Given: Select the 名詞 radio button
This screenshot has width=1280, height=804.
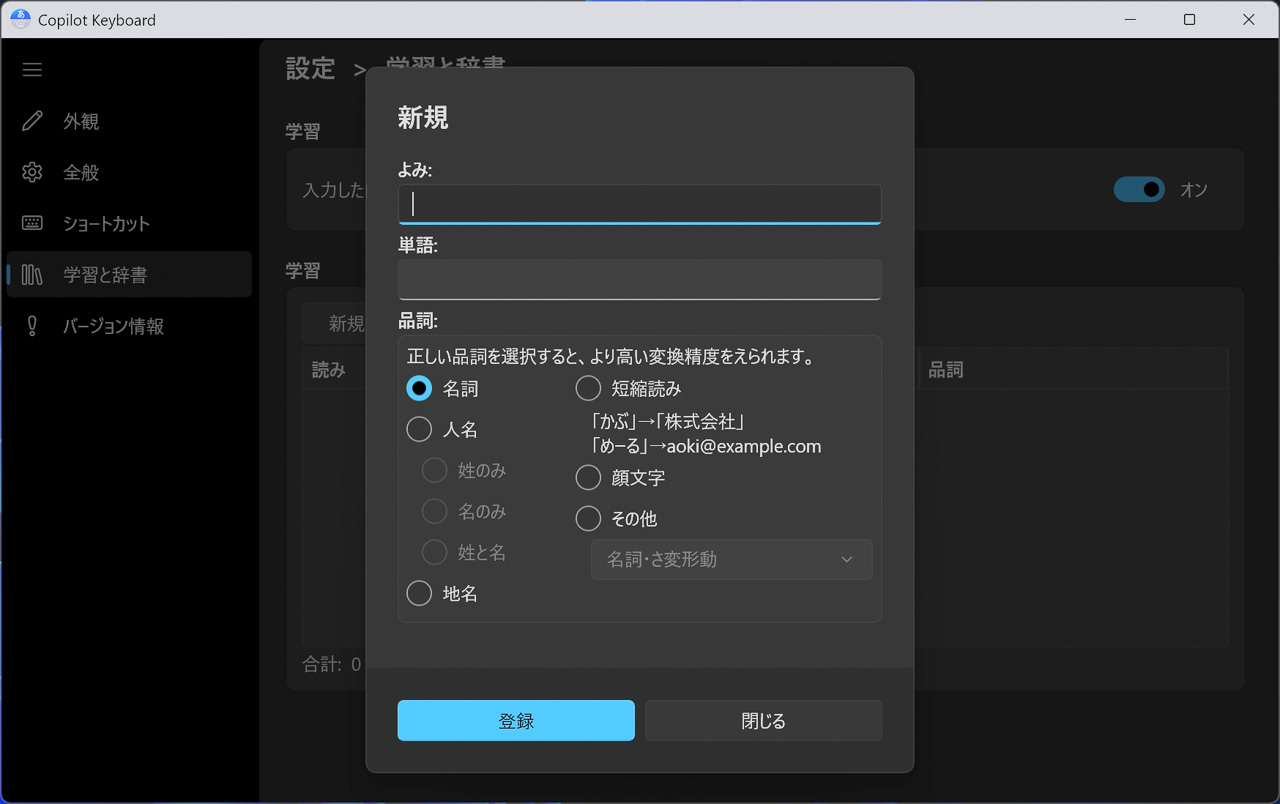Looking at the screenshot, I should [x=419, y=388].
